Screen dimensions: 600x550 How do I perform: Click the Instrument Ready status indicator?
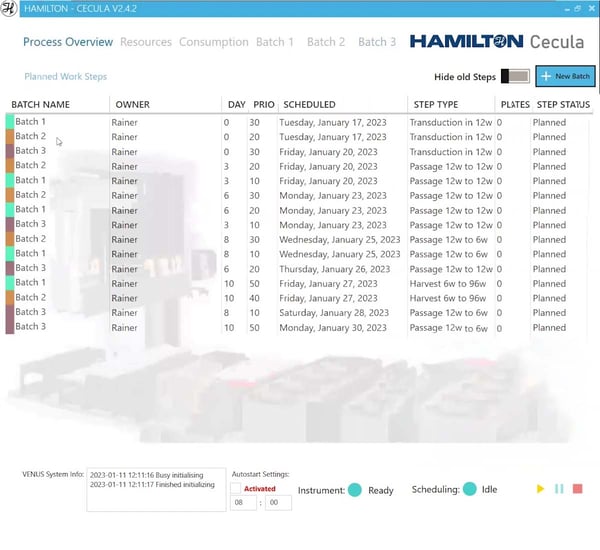click(x=354, y=490)
